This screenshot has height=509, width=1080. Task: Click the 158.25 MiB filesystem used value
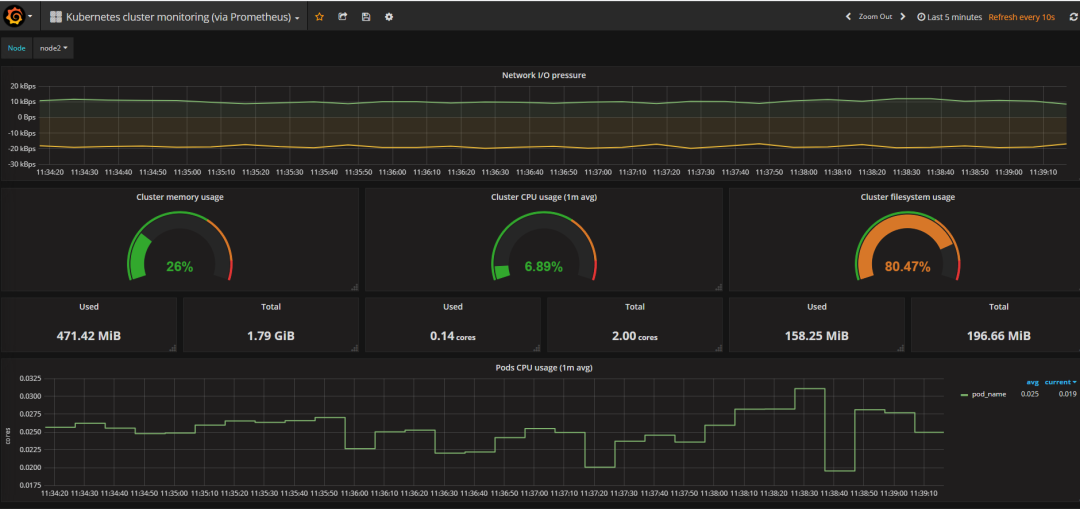[816, 336]
